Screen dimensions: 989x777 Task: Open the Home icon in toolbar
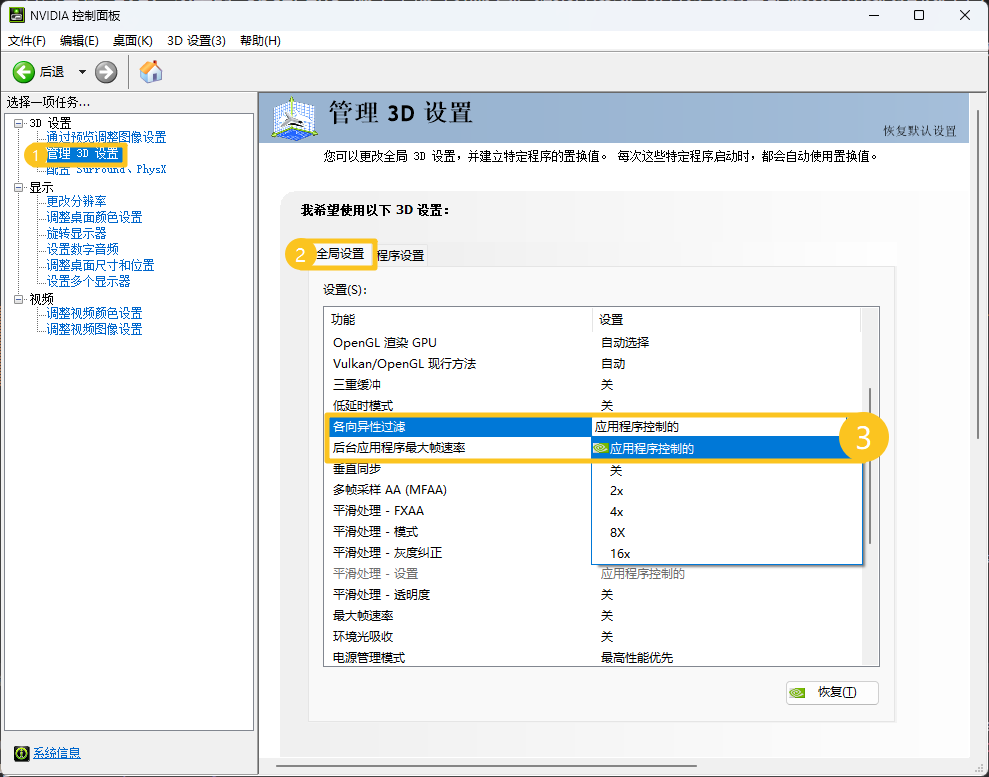pos(151,72)
